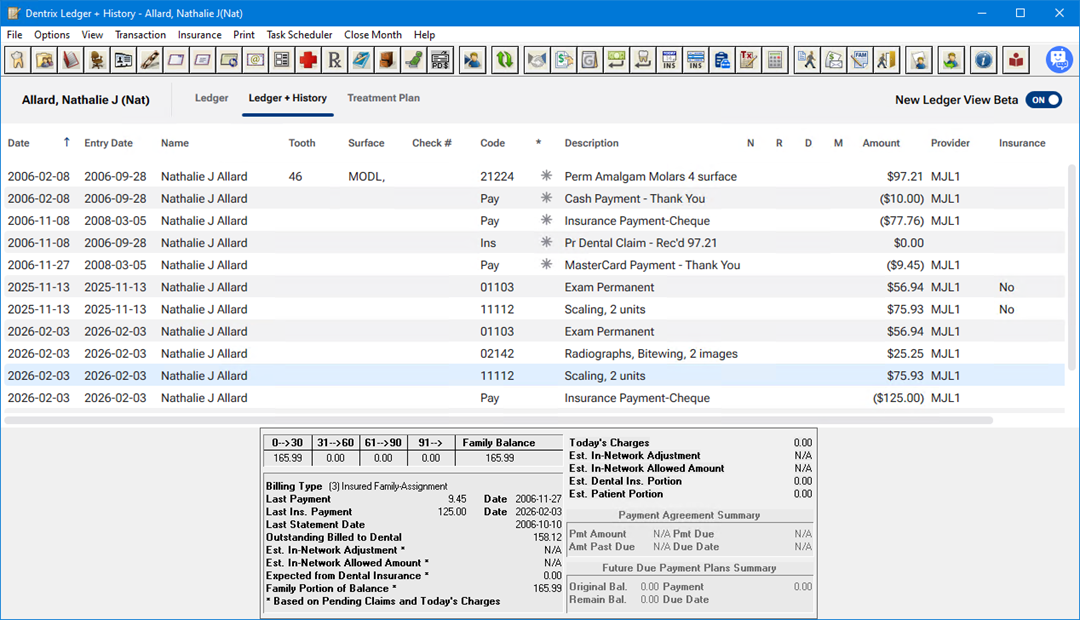This screenshot has width=1080, height=620.
Task: Click the Amount column header
Action: [881, 143]
